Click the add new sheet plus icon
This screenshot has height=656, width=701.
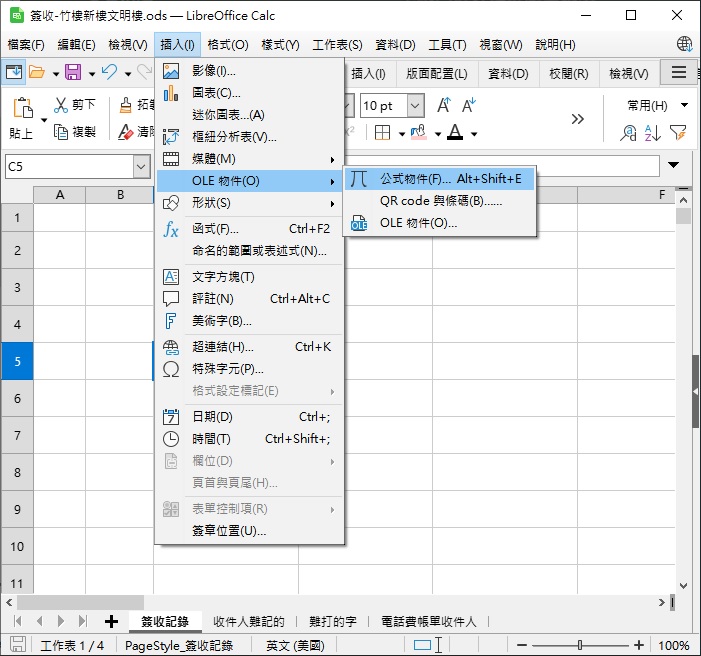(x=111, y=621)
